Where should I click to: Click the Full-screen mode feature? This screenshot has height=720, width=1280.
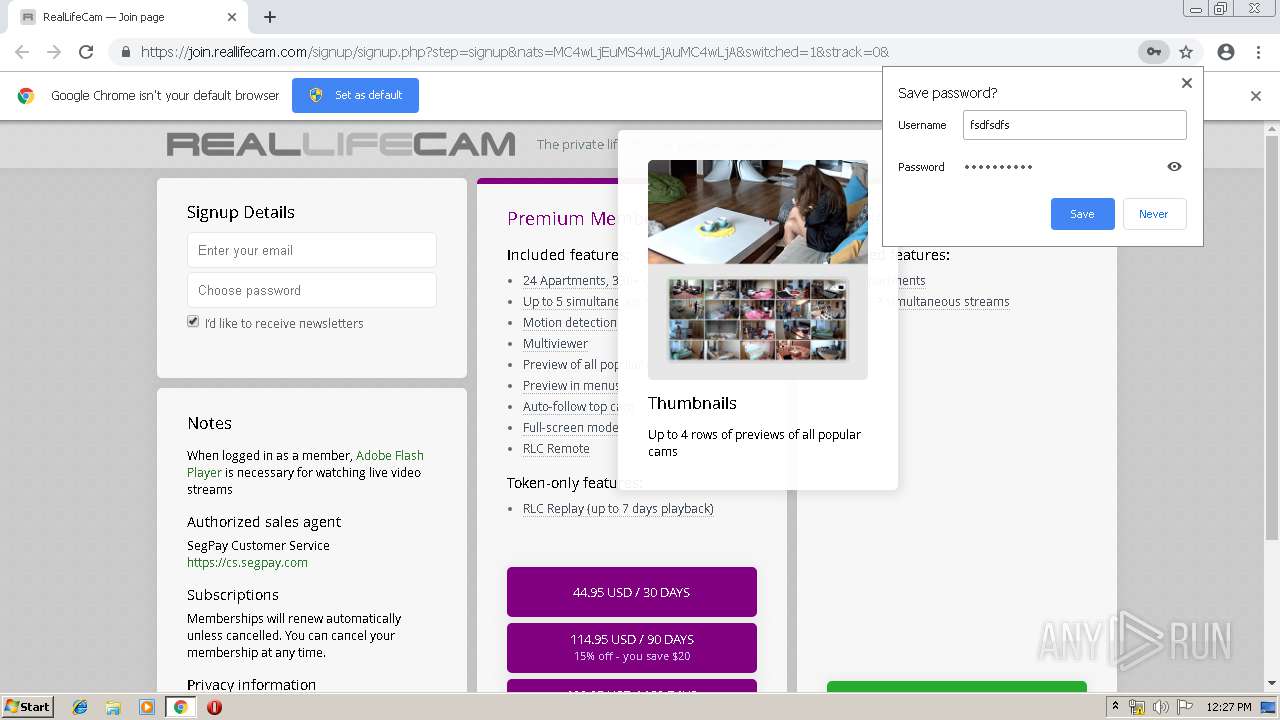pyautogui.click(x=570, y=427)
